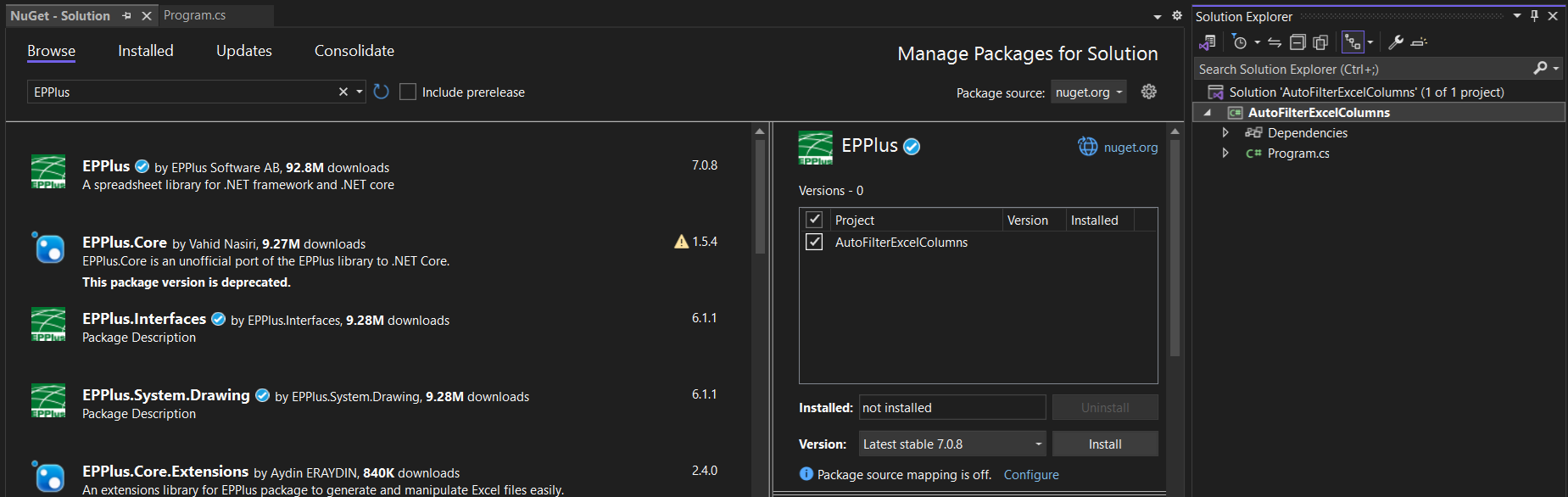Click package list scroll up arrow

pos(760,131)
